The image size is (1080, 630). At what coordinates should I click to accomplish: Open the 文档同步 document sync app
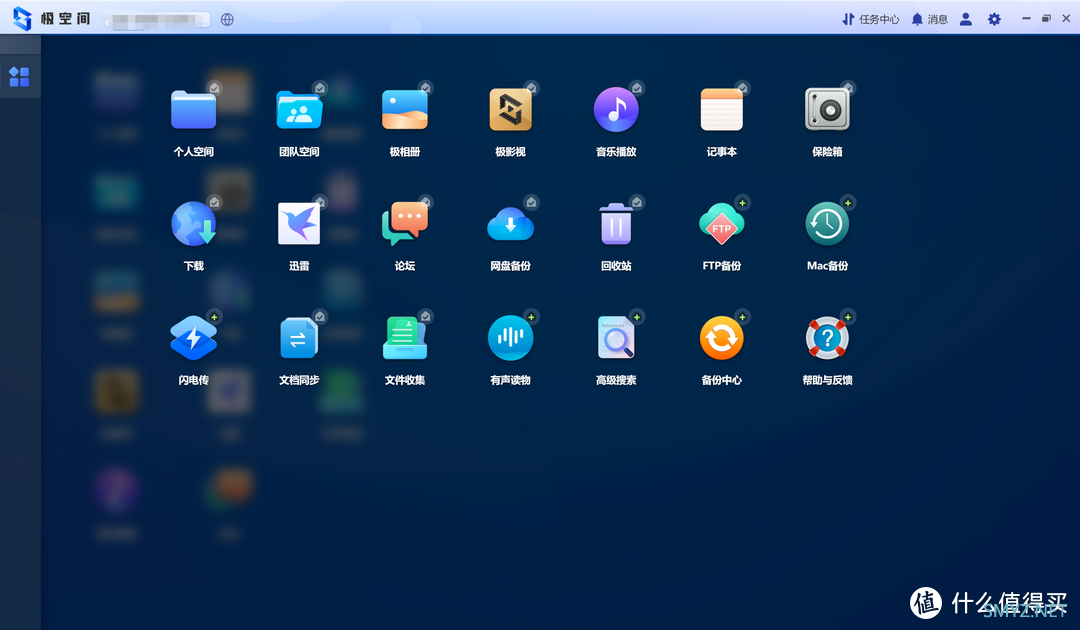click(x=299, y=339)
